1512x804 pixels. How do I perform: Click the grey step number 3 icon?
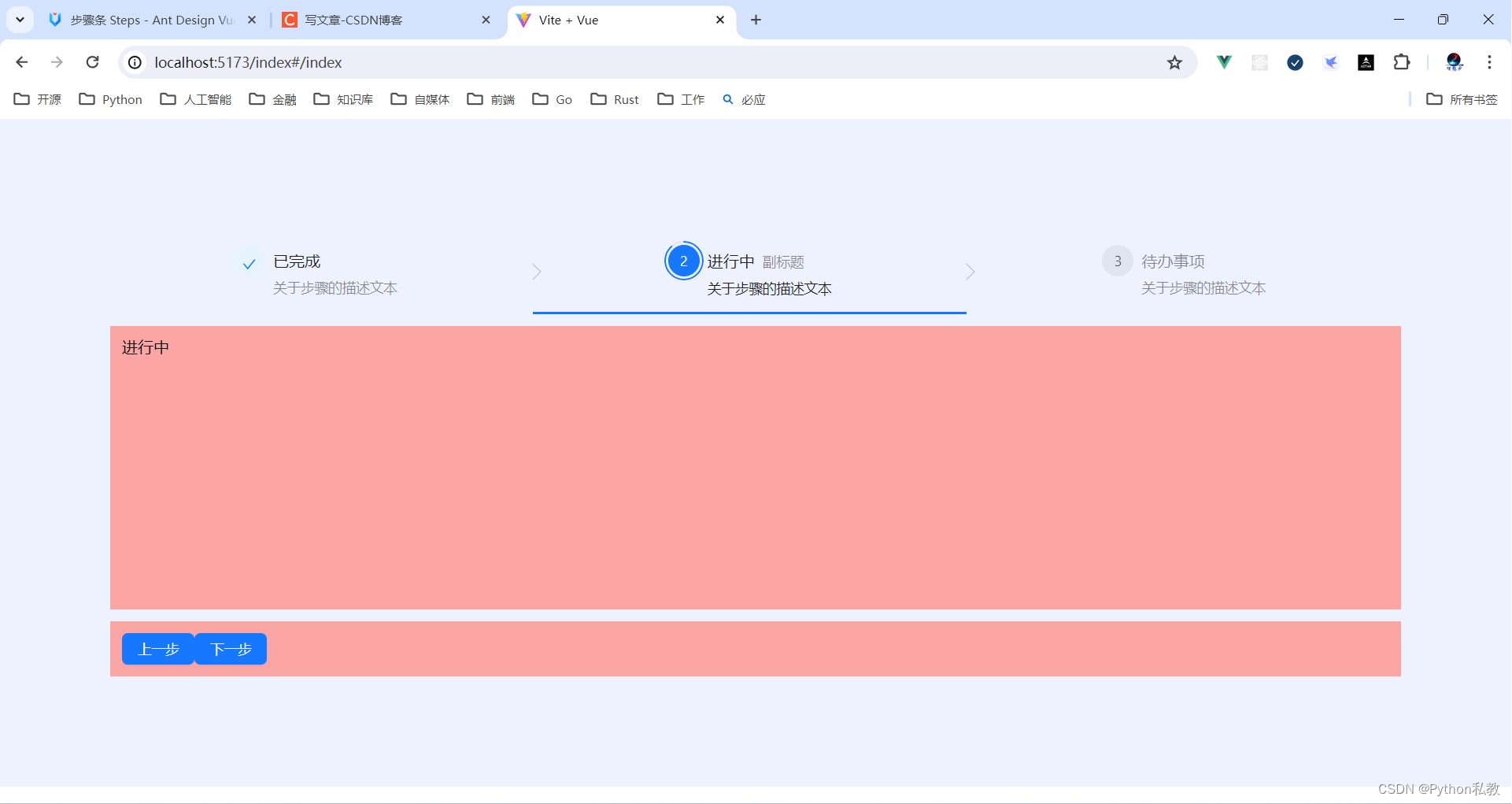click(x=1118, y=261)
